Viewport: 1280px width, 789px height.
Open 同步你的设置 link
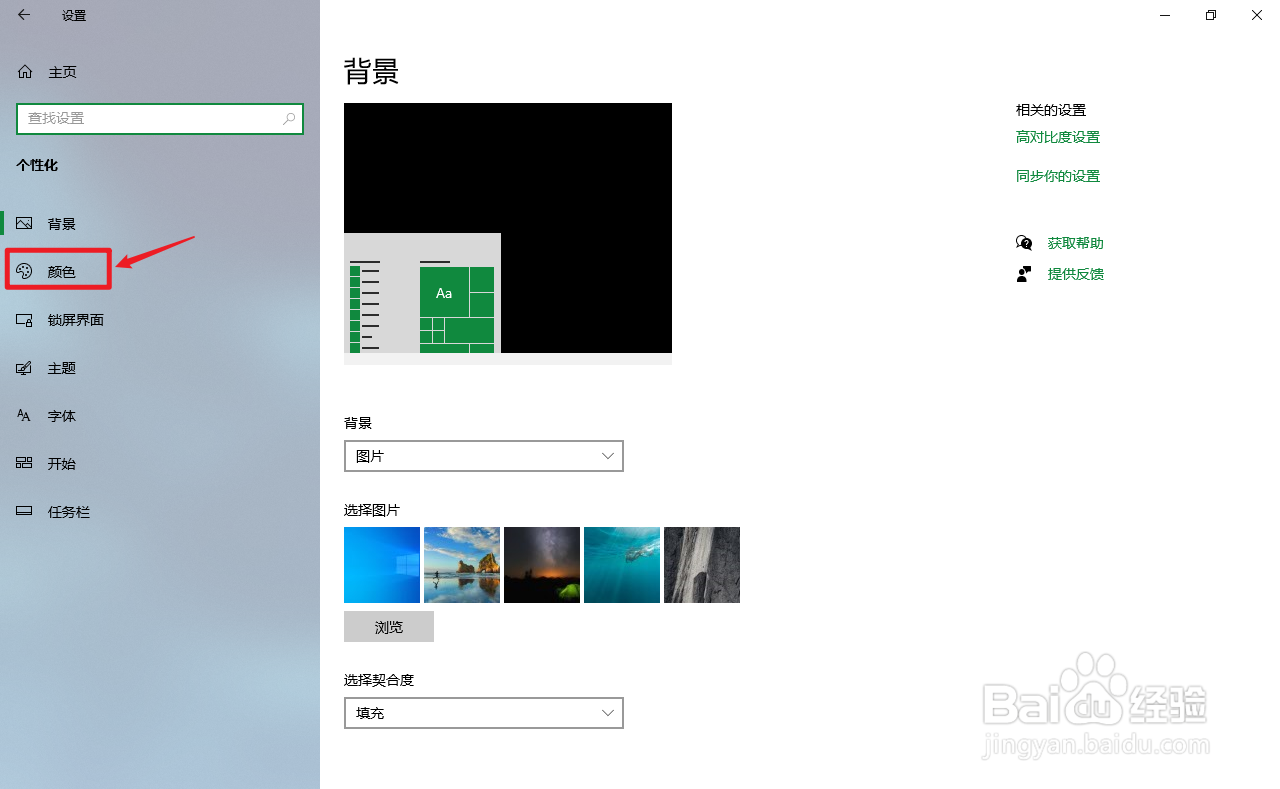pos(1058,176)
